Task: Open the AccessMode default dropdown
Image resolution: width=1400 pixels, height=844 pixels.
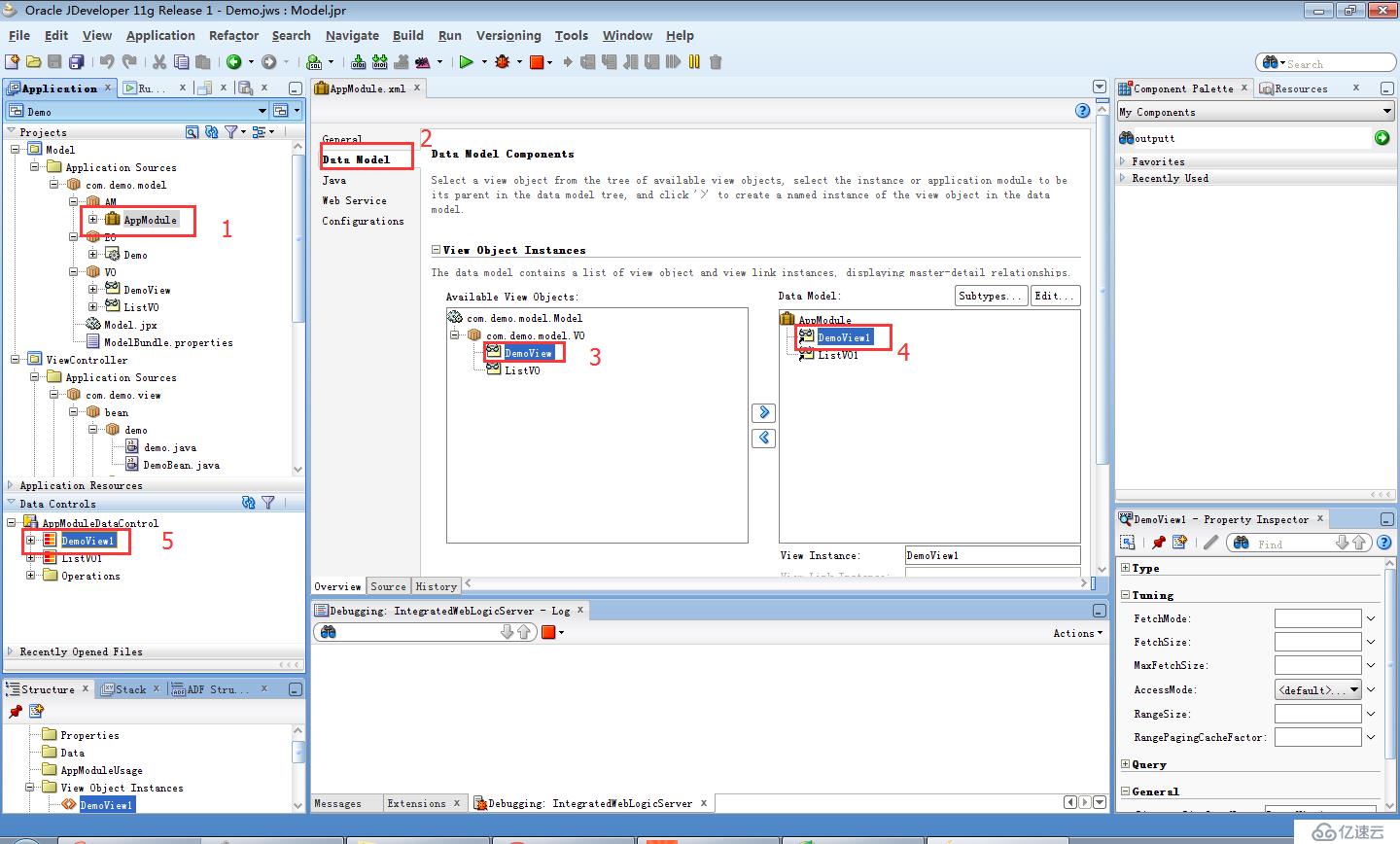Action: (1354, 689)
